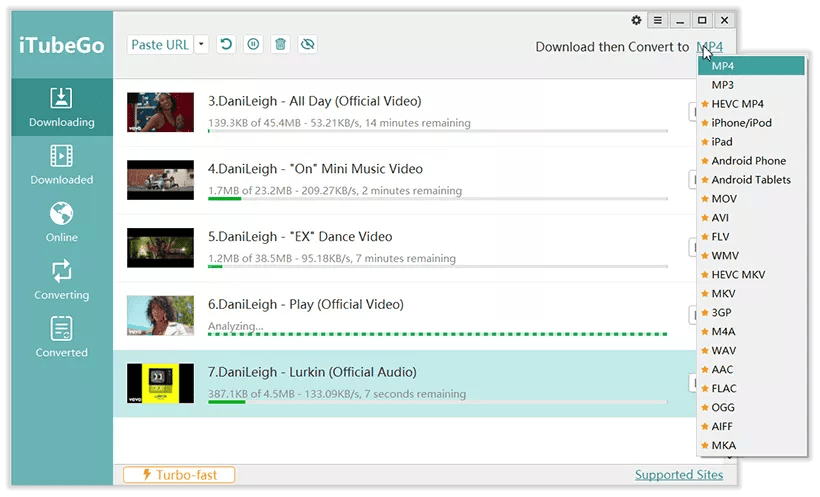
Task: Click the Paste URL button
Action: coord(160,45)
